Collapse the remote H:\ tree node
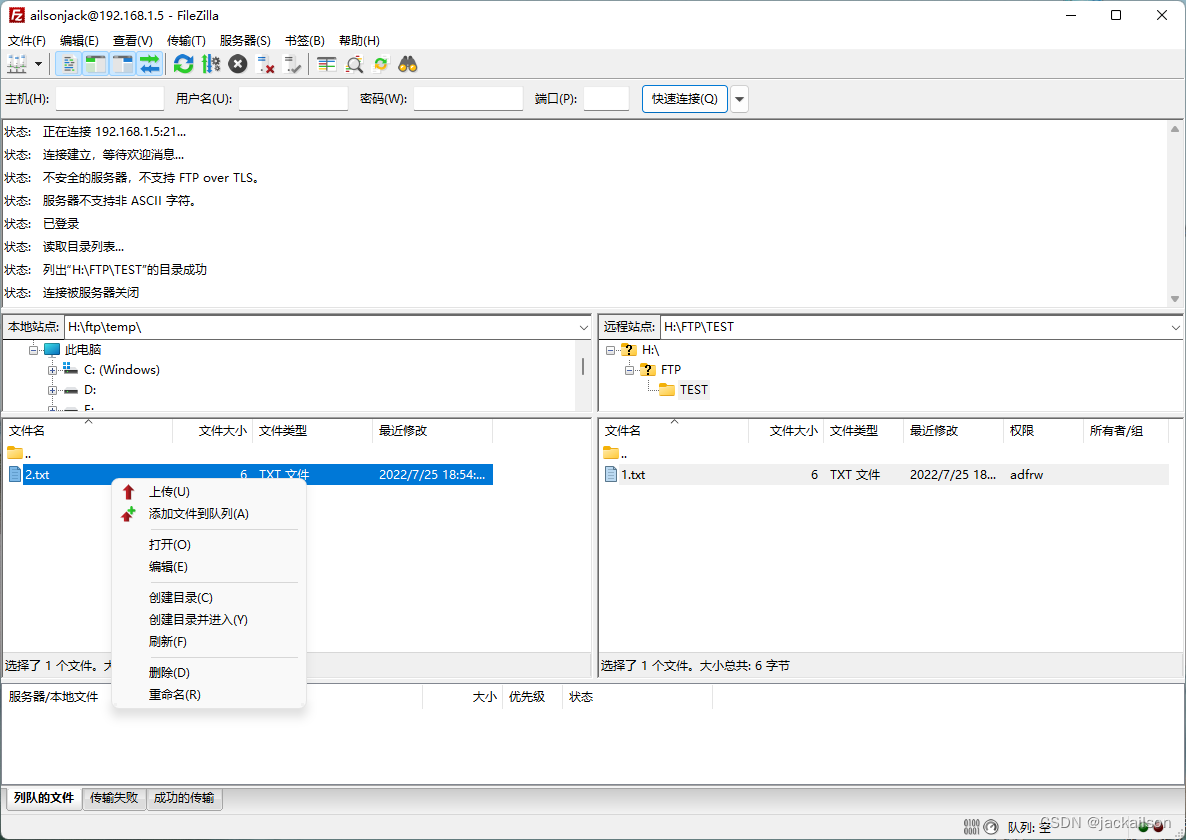The image size is (1186, 840). [x=610, y=350]
